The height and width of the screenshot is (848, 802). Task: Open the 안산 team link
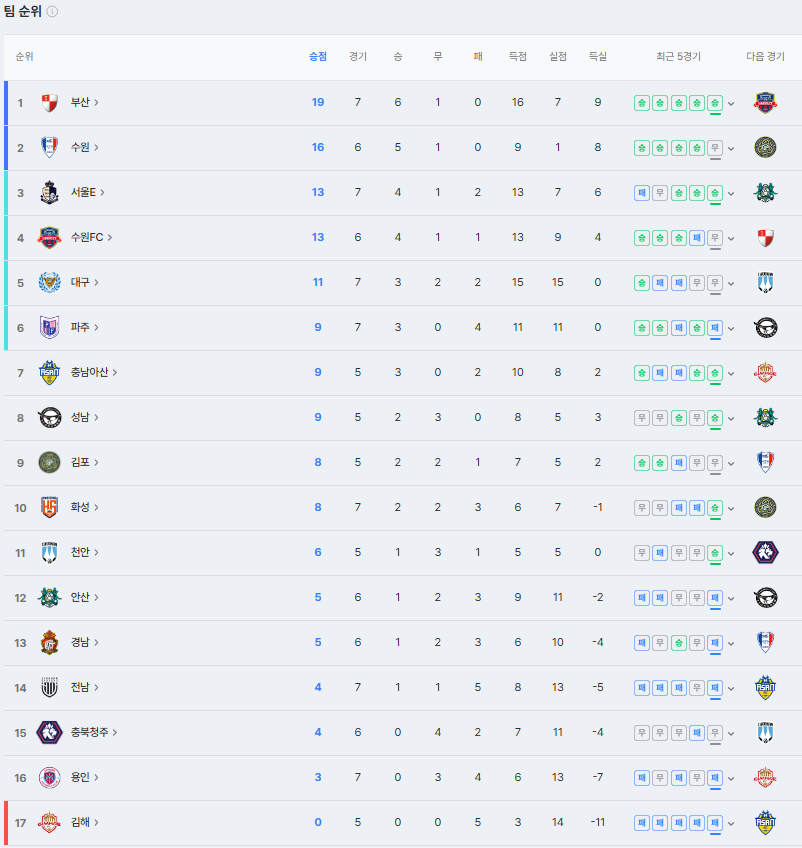coord(84,597)
